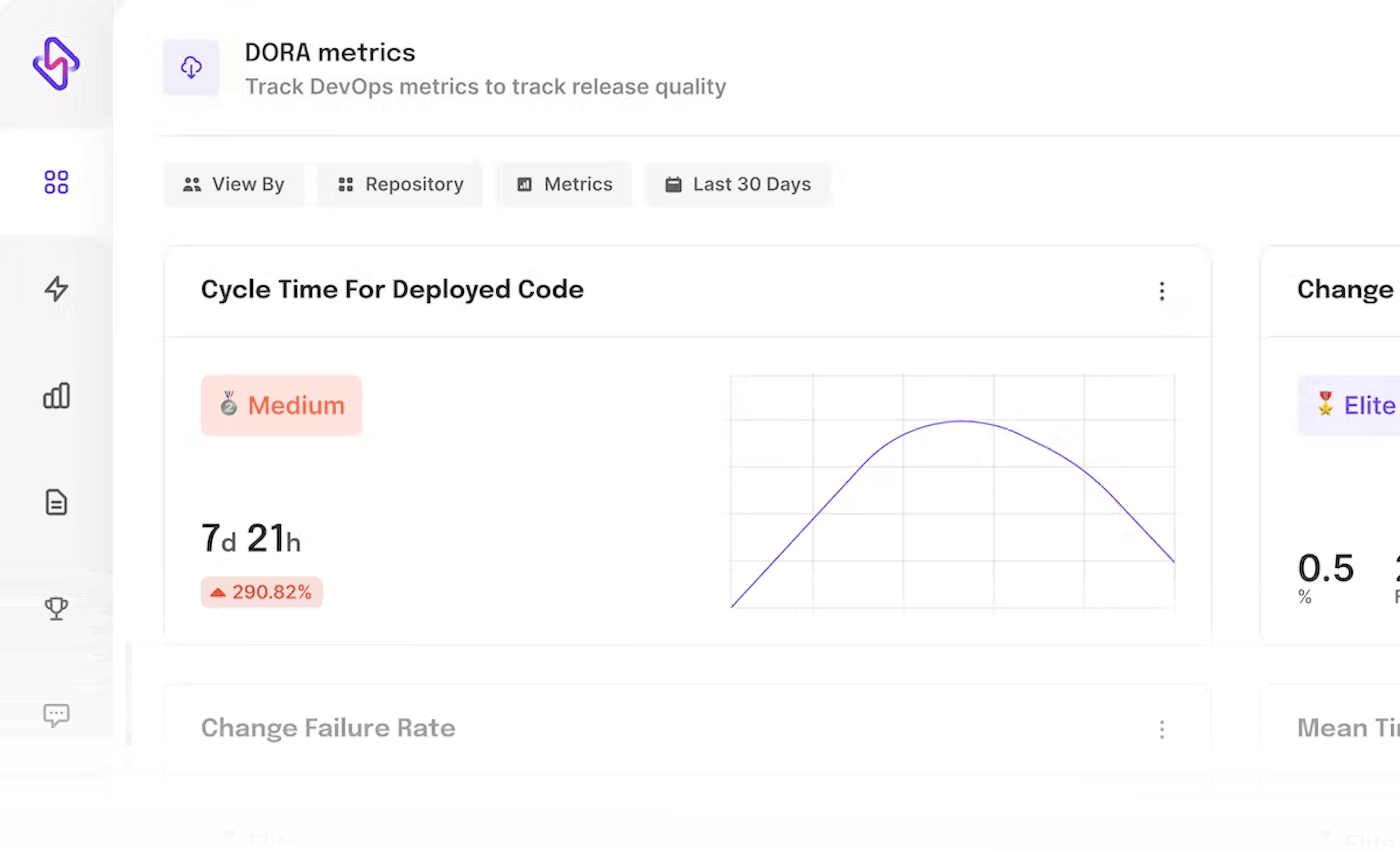This screenshot has width=1400, height=852.
Task: Open Cycle Time card three-dot menu
Action: tap(1162, 291)
